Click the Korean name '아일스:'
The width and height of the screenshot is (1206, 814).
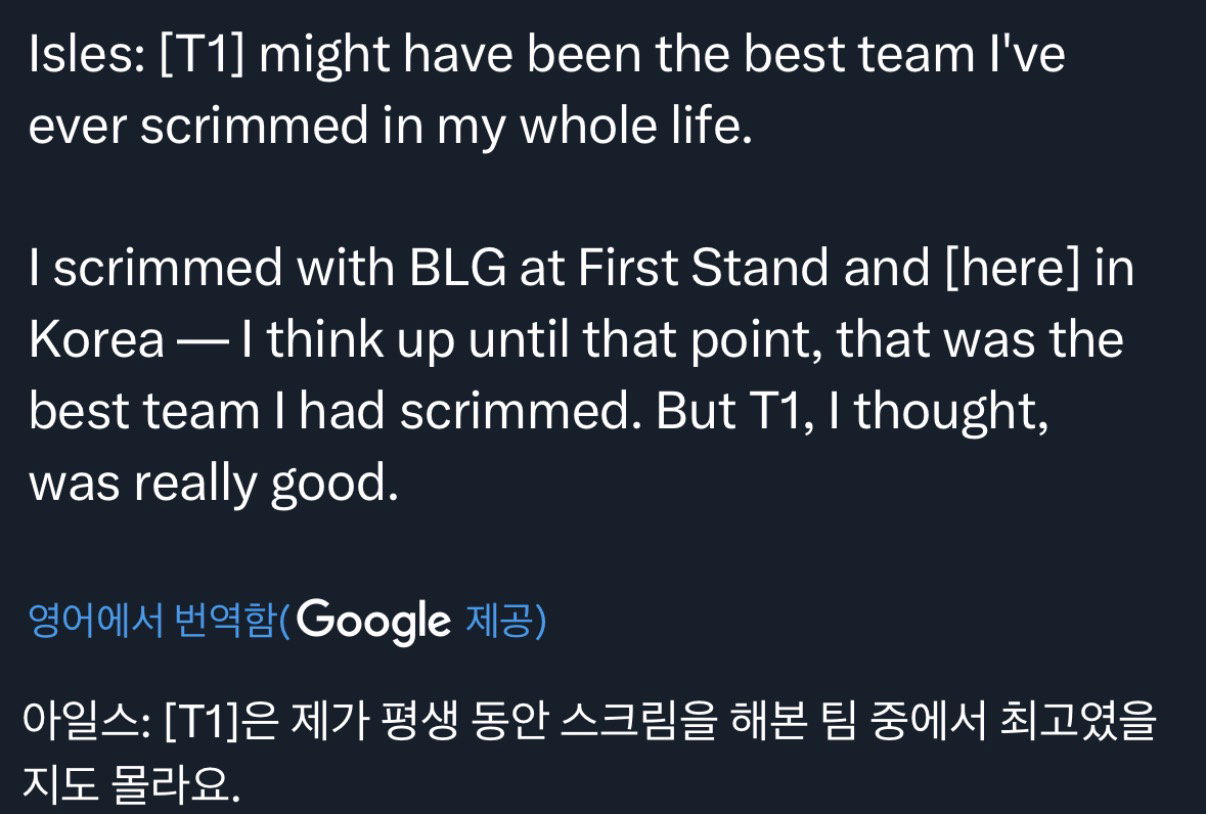click(87, 722)
